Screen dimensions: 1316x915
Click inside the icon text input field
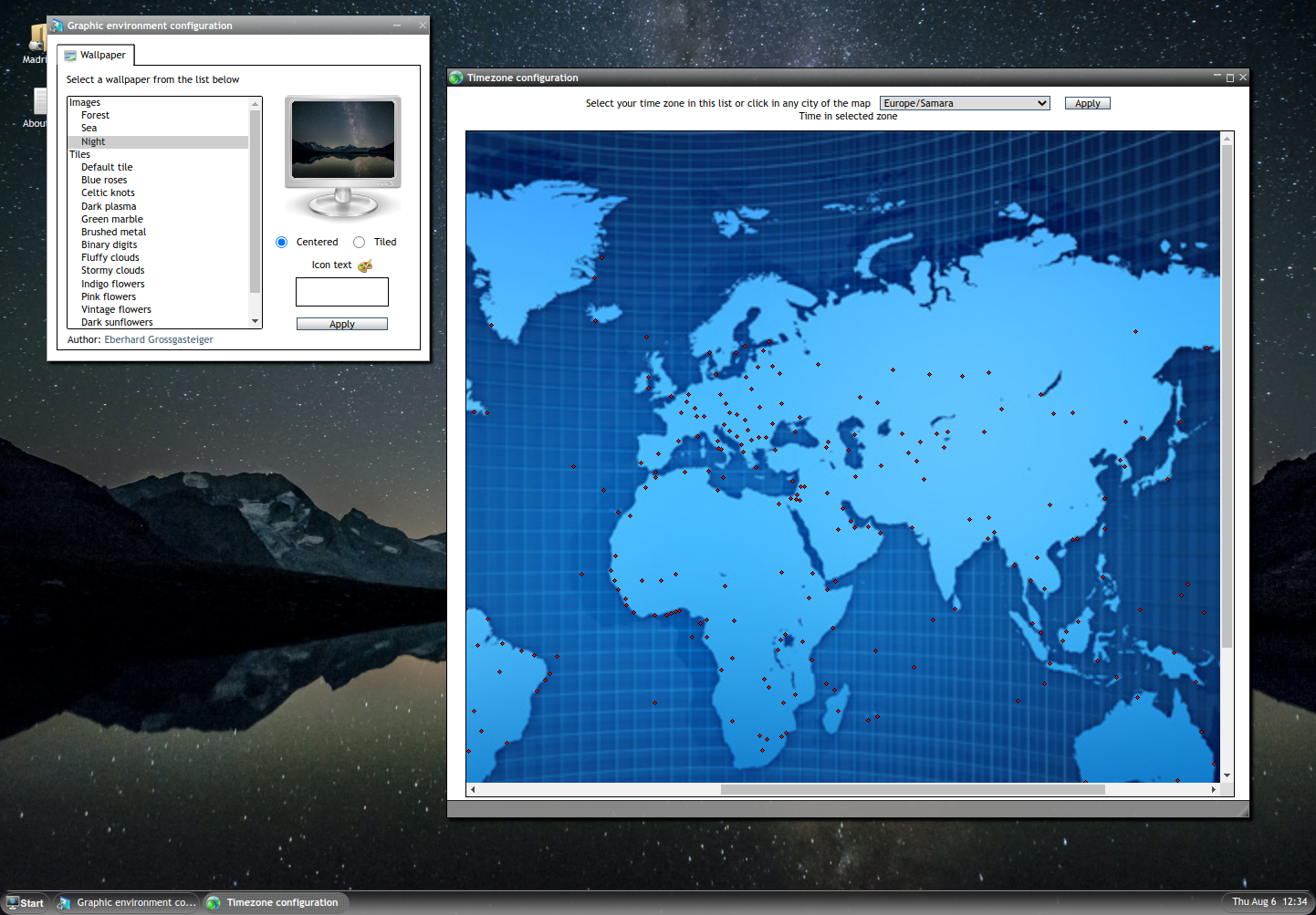tap(341, 291)
